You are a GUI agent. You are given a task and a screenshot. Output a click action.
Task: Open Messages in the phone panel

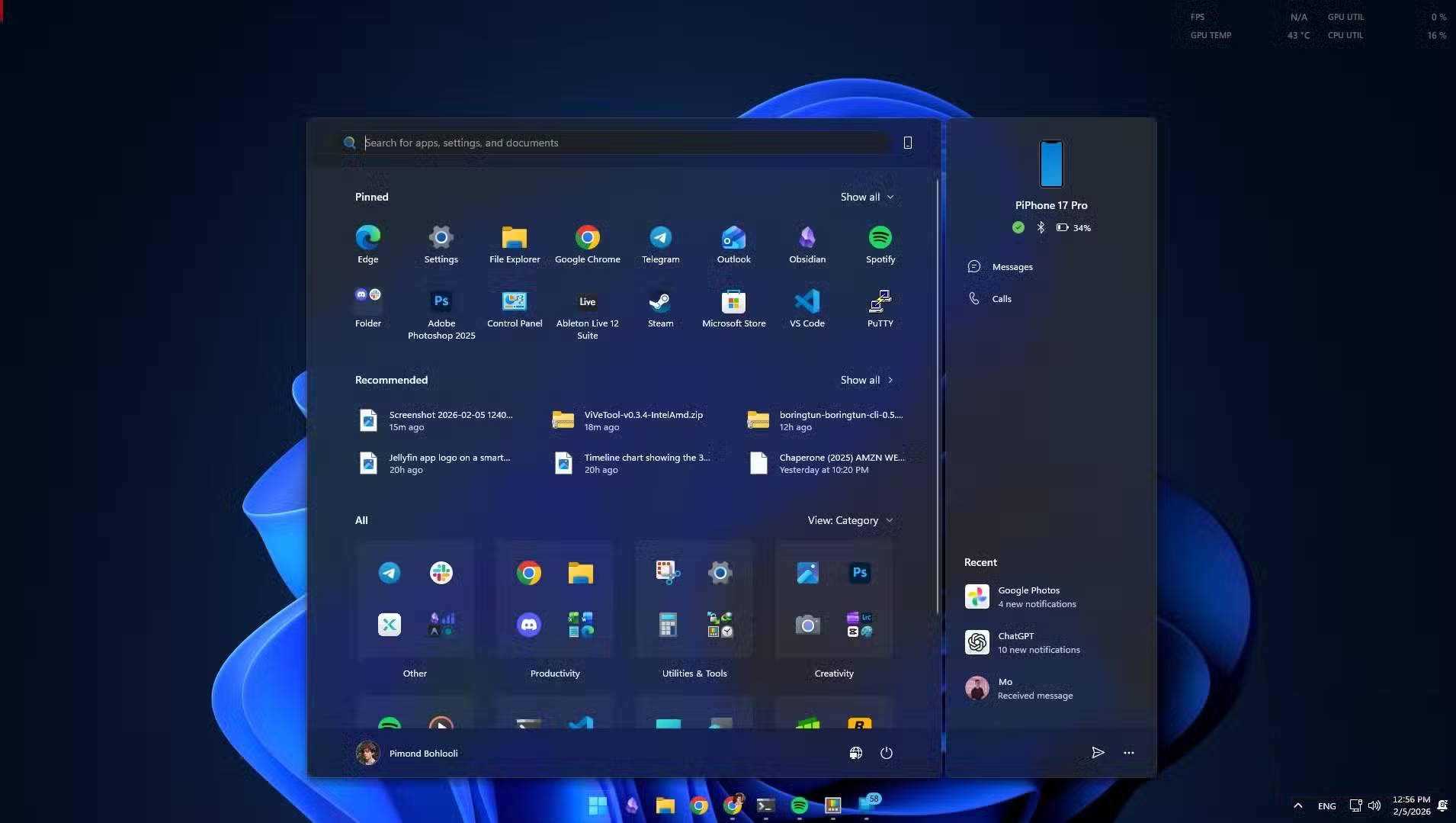1012,267
